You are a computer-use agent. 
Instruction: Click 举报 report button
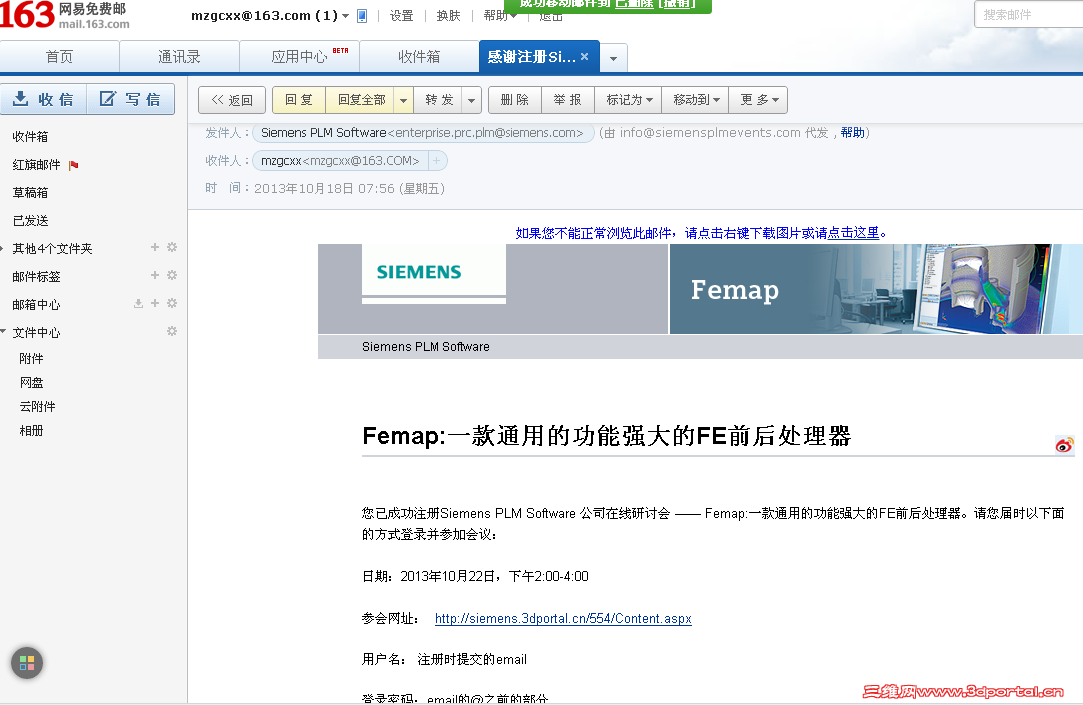(x=568, y=100)
